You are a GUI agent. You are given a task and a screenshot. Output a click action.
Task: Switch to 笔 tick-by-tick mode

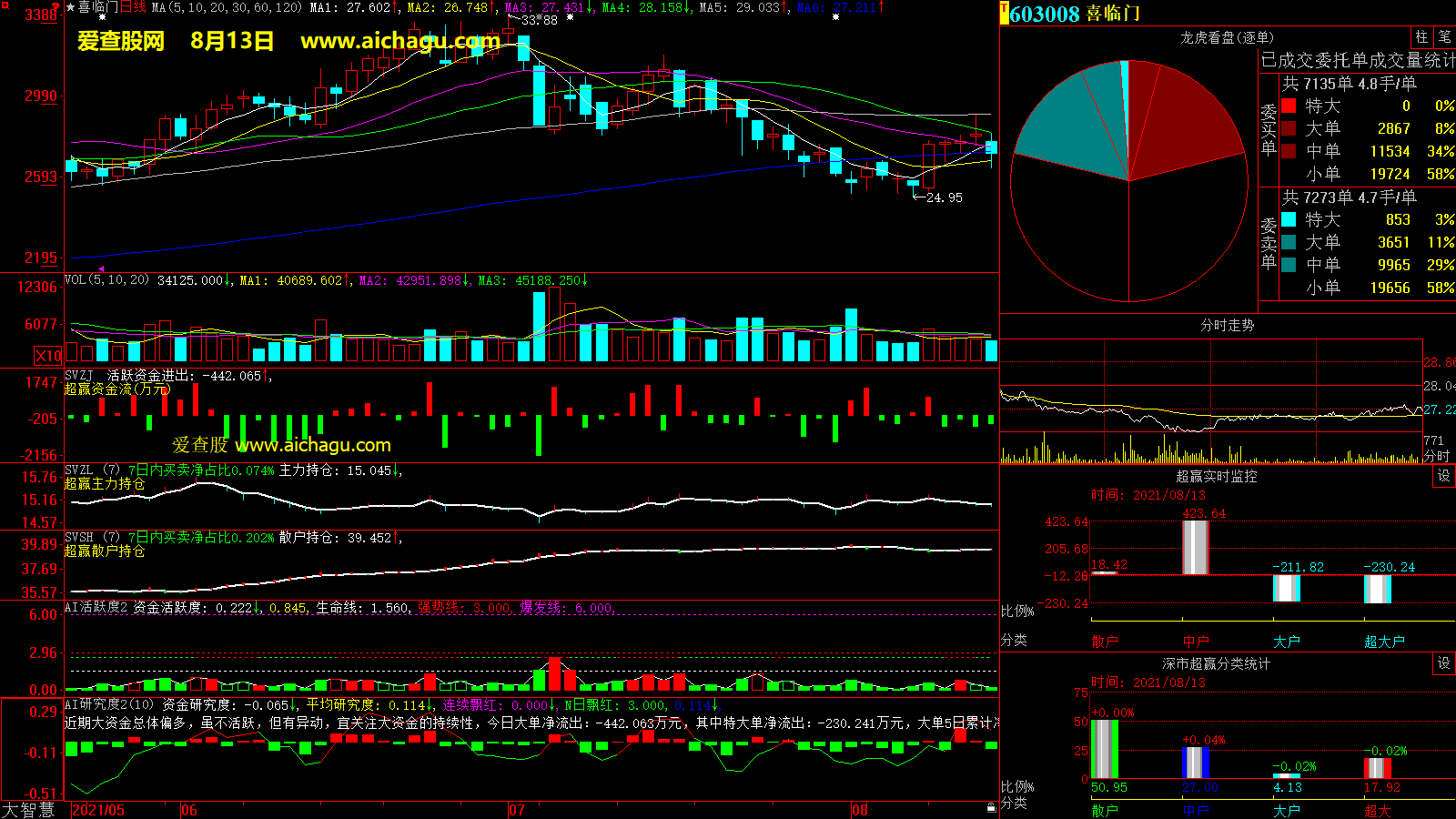click(x=1444, y=37)
